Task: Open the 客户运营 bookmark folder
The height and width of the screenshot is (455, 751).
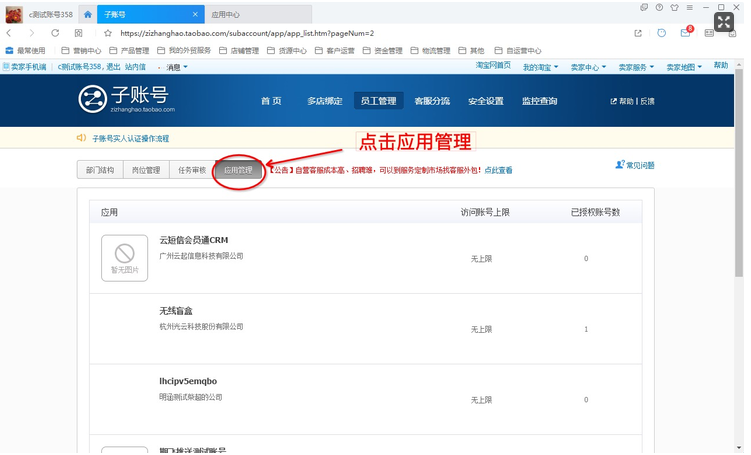Action: pyautogui.click(x=335, y=50)
